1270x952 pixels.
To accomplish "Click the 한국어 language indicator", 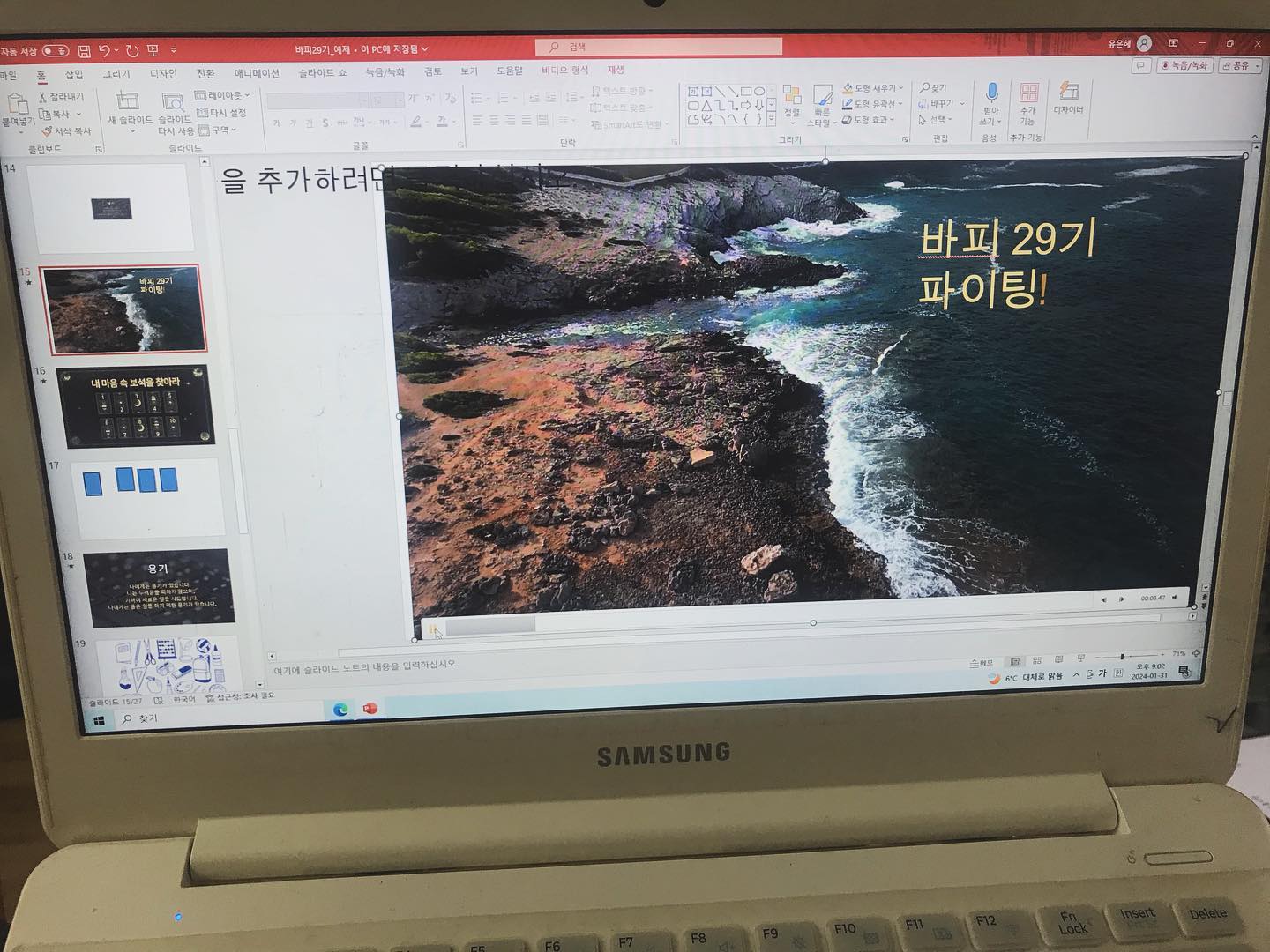I will click(183, 700).
